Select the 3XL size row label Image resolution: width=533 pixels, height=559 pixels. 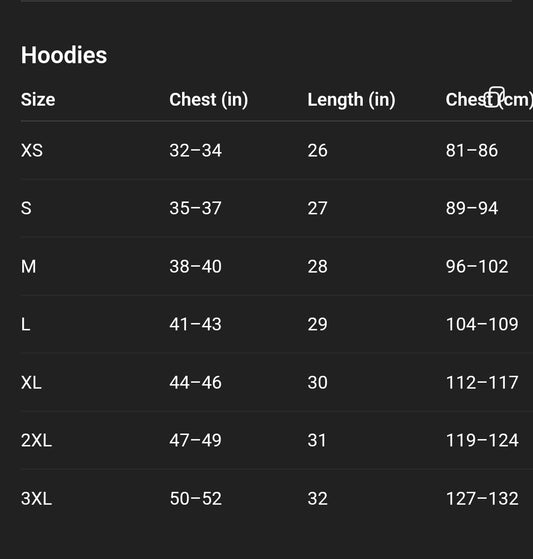(36, 498)
